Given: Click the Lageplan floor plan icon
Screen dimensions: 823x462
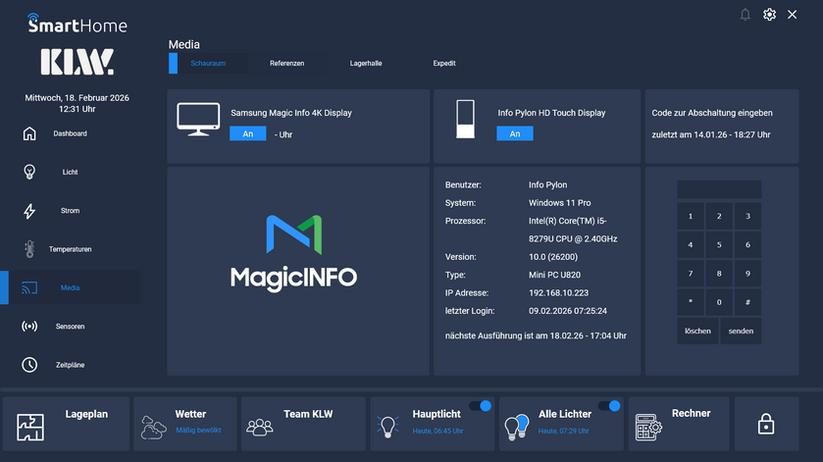Looking at the screenshot, I should (30, 427).
